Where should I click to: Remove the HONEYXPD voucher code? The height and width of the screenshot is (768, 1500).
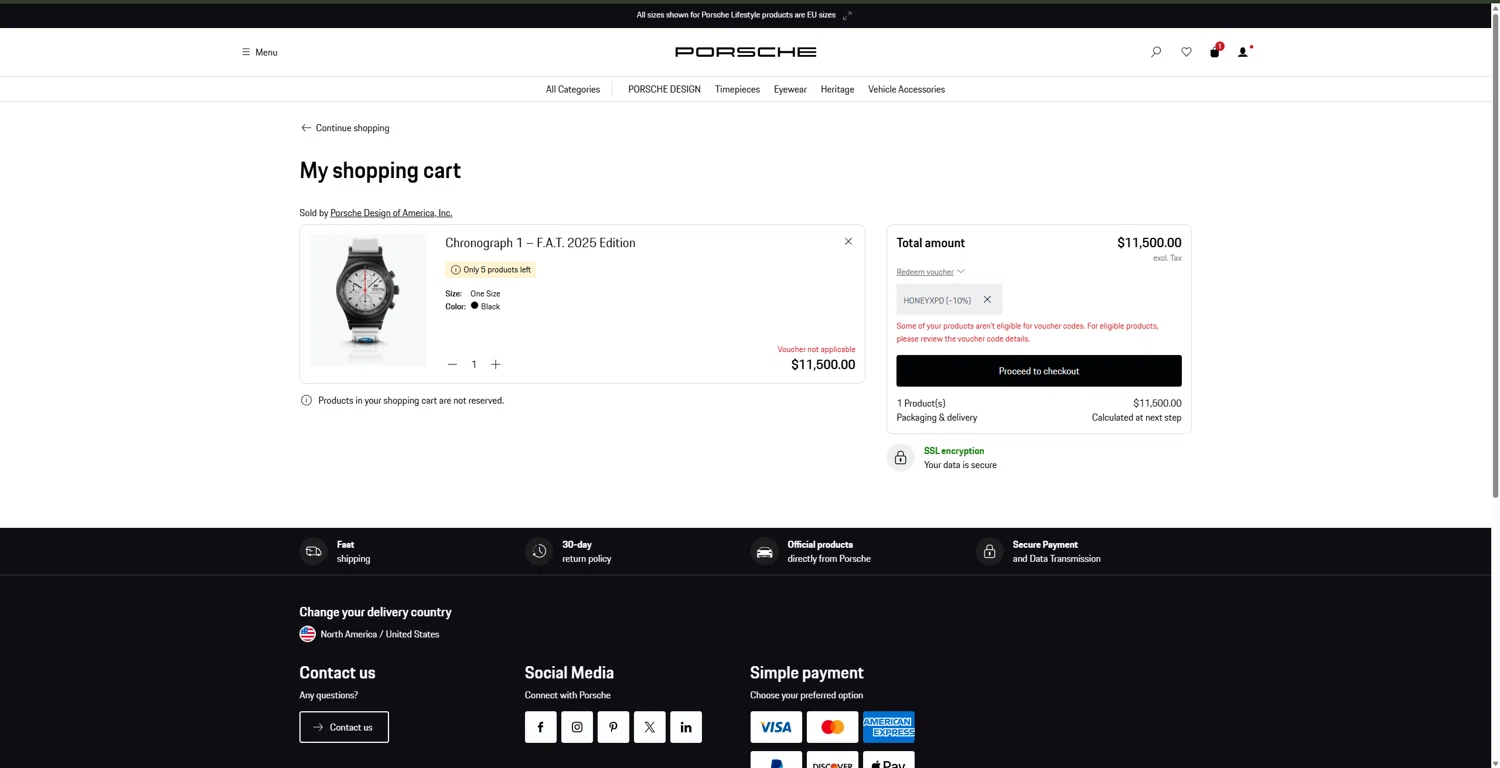pyautogui.click(x=987, y=300)
